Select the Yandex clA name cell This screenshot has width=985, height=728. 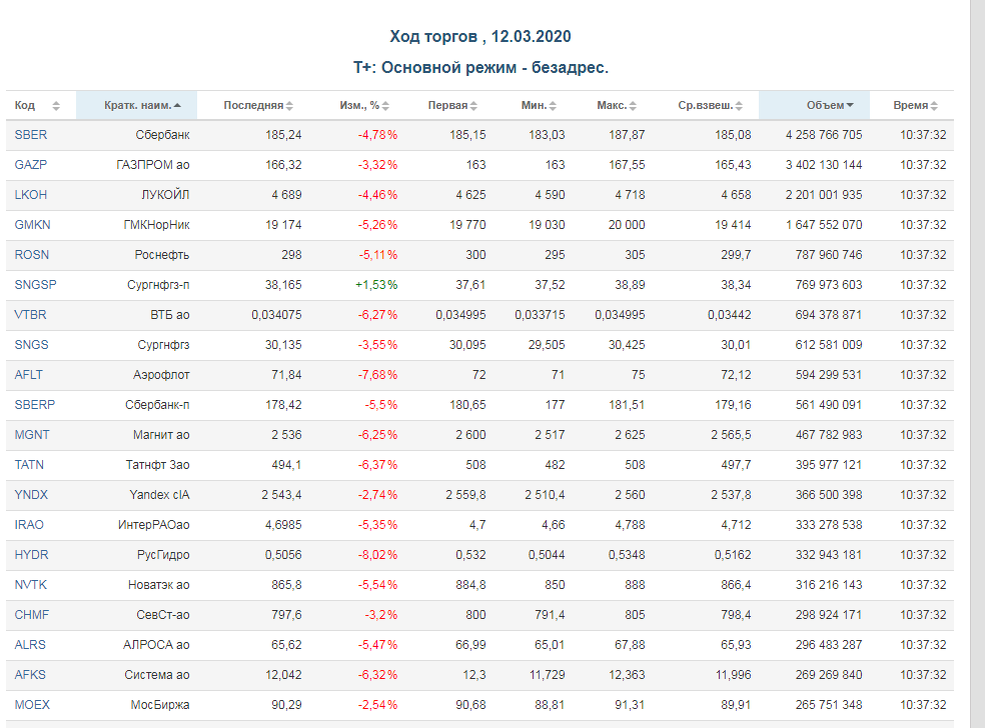pos(160,495)
